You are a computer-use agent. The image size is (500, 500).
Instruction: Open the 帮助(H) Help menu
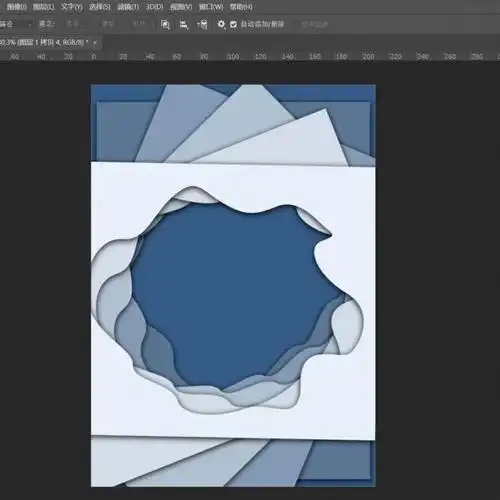click(x=241, y=7)
